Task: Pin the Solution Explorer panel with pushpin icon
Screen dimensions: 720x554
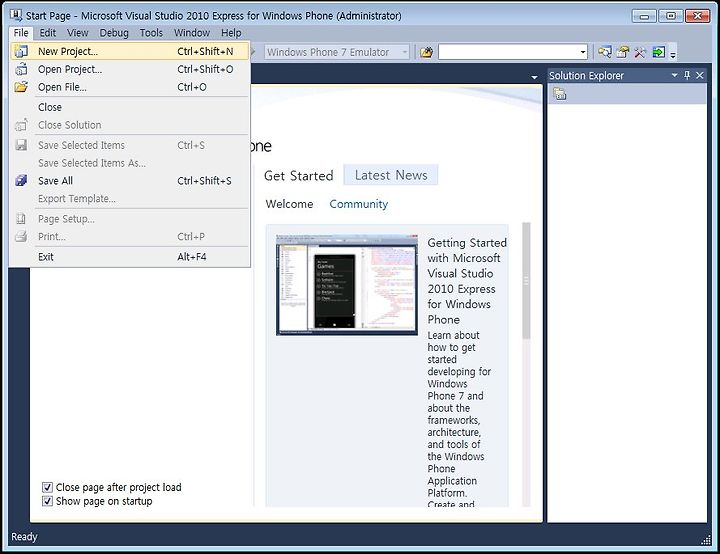Action: coord(687,75)
